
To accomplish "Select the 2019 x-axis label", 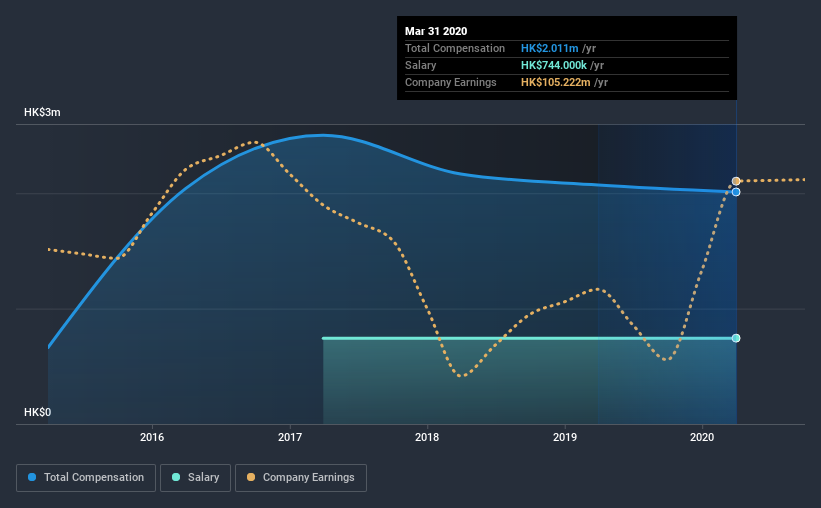I will pos(564,437).
